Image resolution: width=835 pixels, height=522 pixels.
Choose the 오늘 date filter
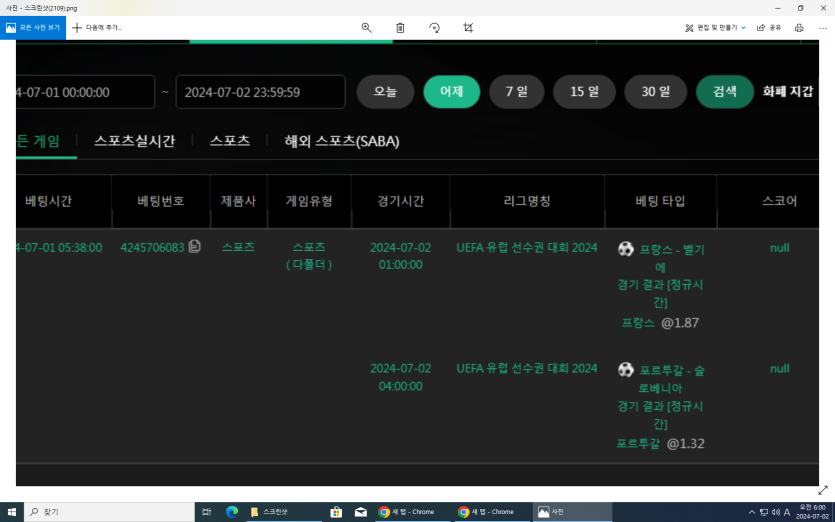385,92
